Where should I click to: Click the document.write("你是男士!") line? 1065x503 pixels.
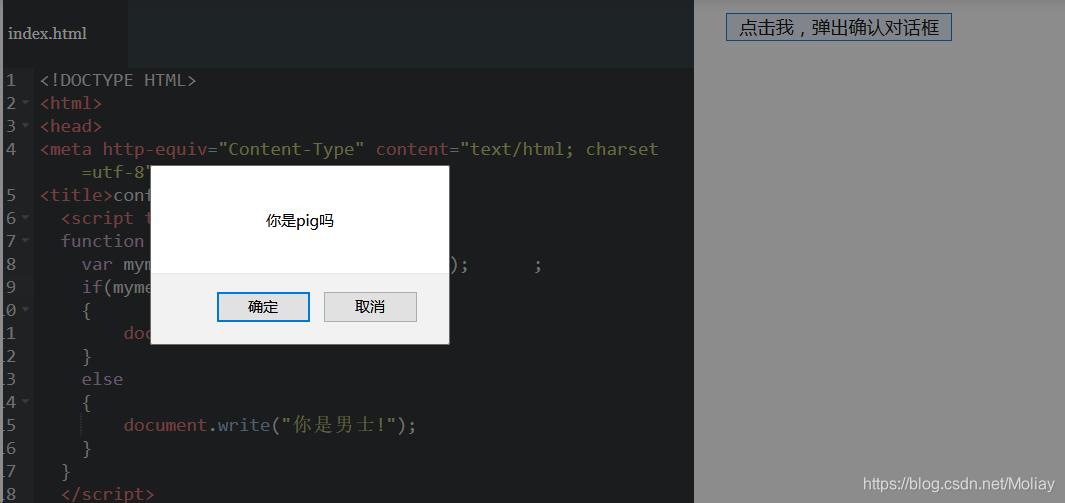point(270,425)
